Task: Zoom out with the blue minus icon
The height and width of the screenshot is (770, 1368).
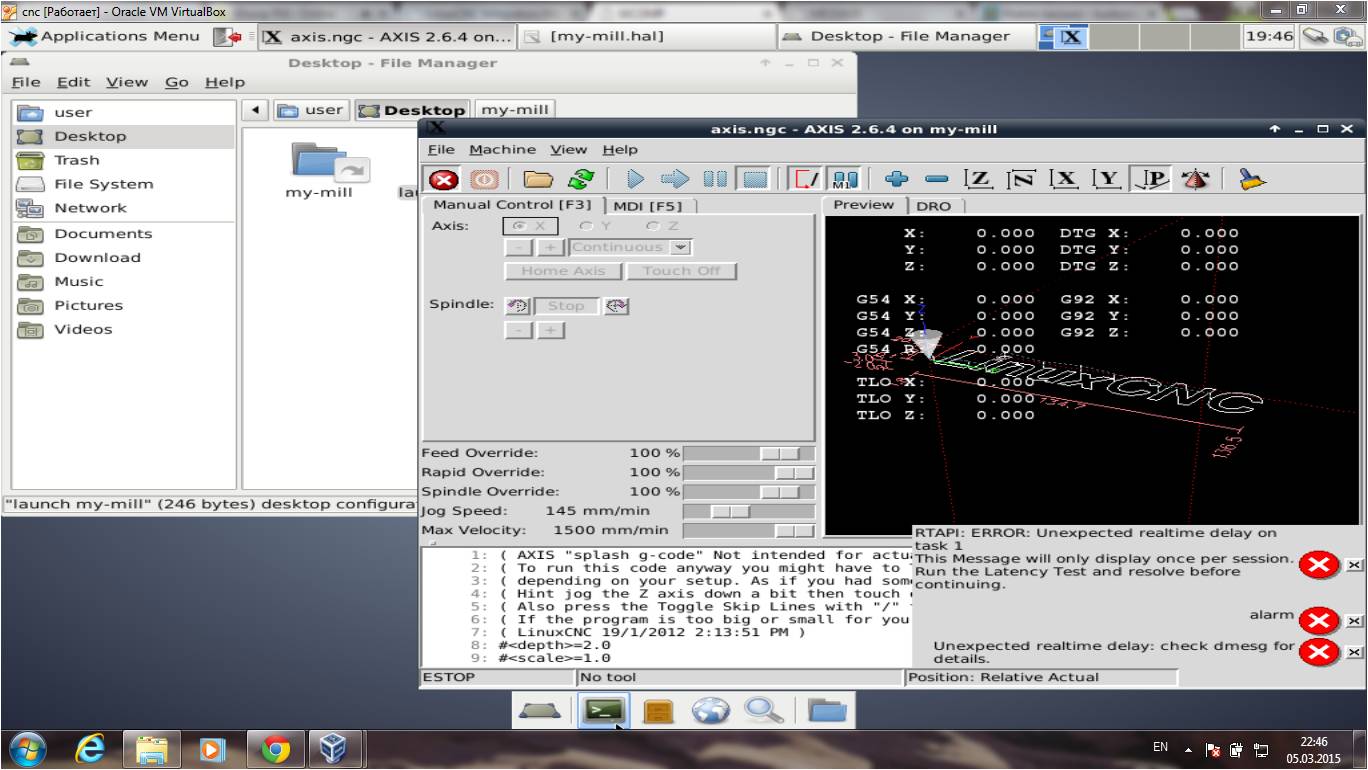Action: click(937, 180)
